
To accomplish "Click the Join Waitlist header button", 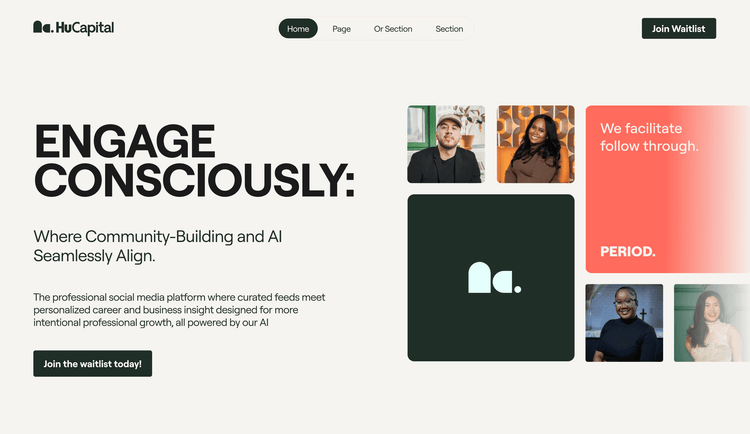I will 679,28.
